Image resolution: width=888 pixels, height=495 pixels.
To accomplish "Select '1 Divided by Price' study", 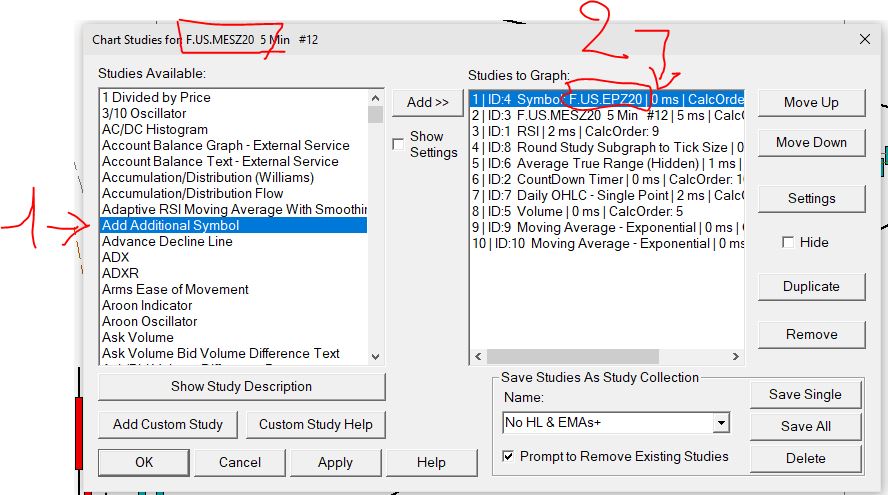I will point(233,97).
